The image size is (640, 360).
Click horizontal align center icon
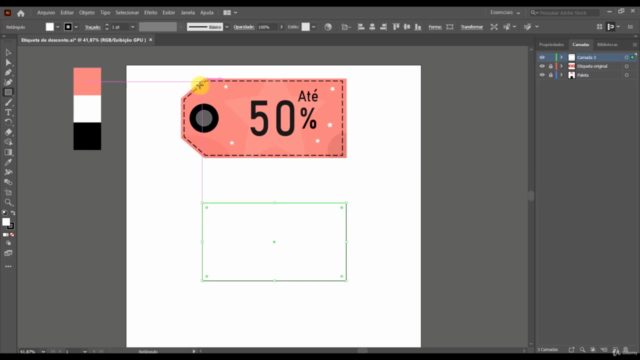coord(372,27)
